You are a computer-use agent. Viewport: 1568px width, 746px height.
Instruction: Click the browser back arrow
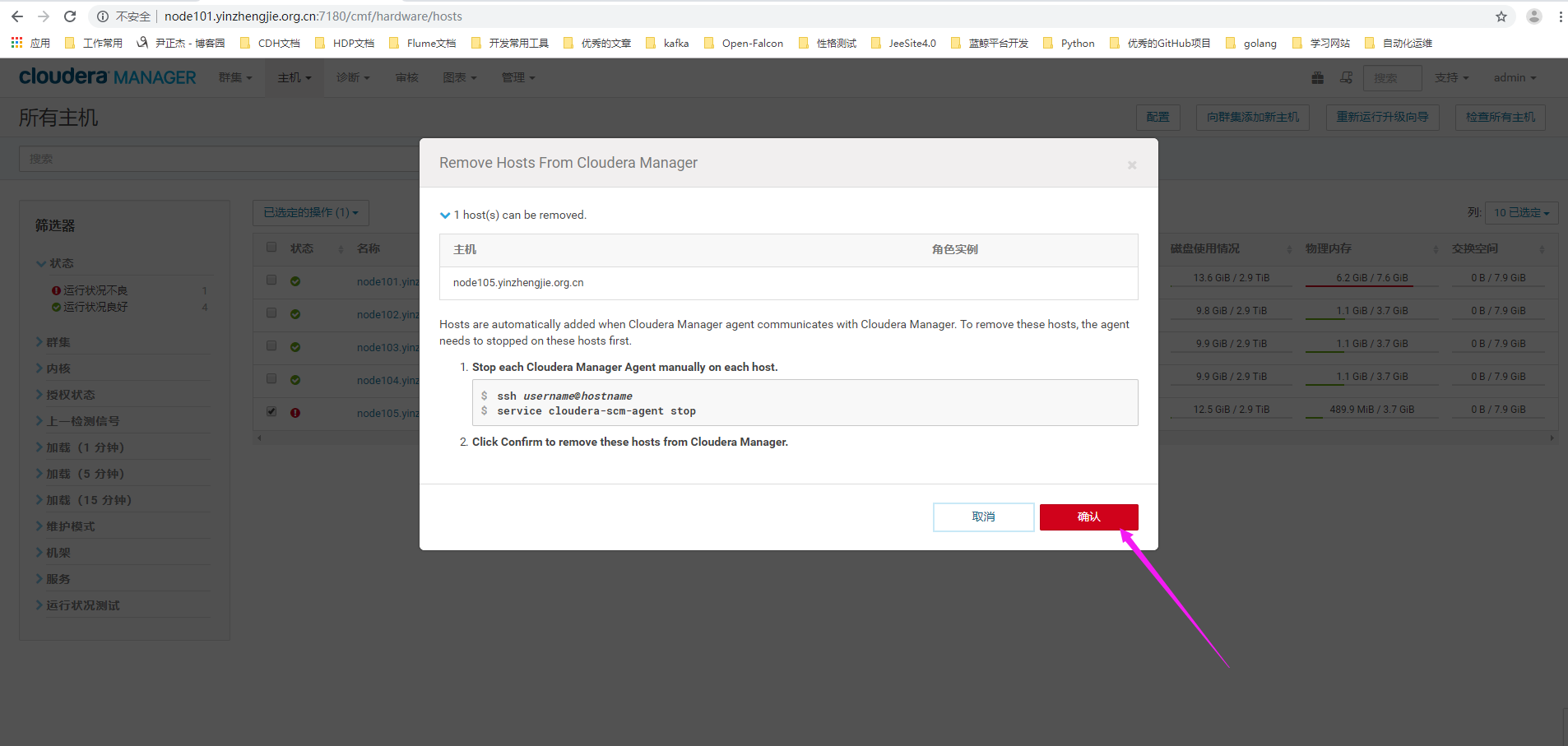pos(17,16)
